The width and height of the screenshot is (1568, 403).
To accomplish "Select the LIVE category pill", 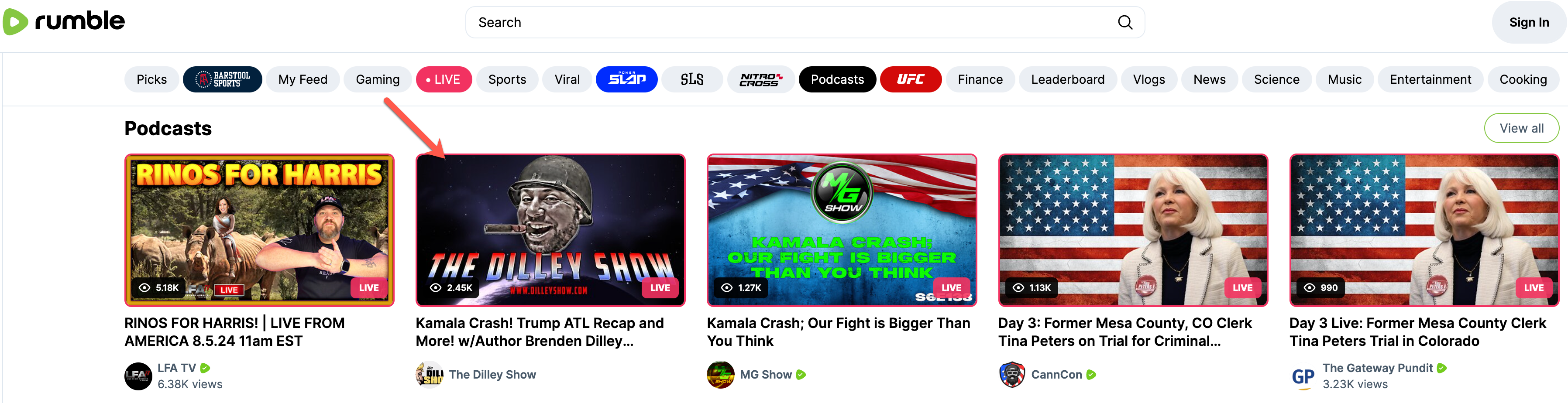I will click(444, 80).
